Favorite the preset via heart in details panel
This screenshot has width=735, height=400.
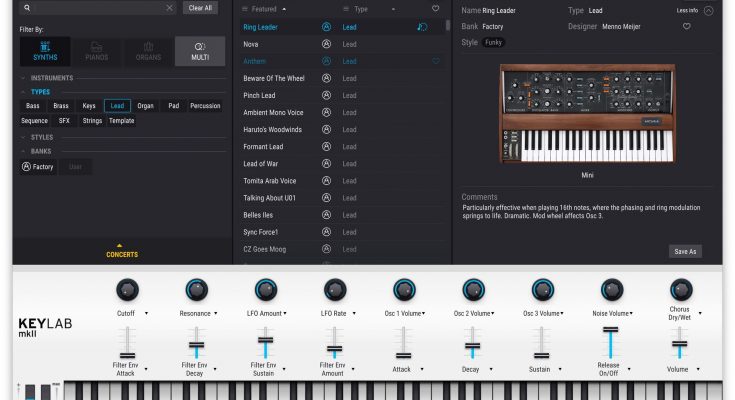[687, 27]
